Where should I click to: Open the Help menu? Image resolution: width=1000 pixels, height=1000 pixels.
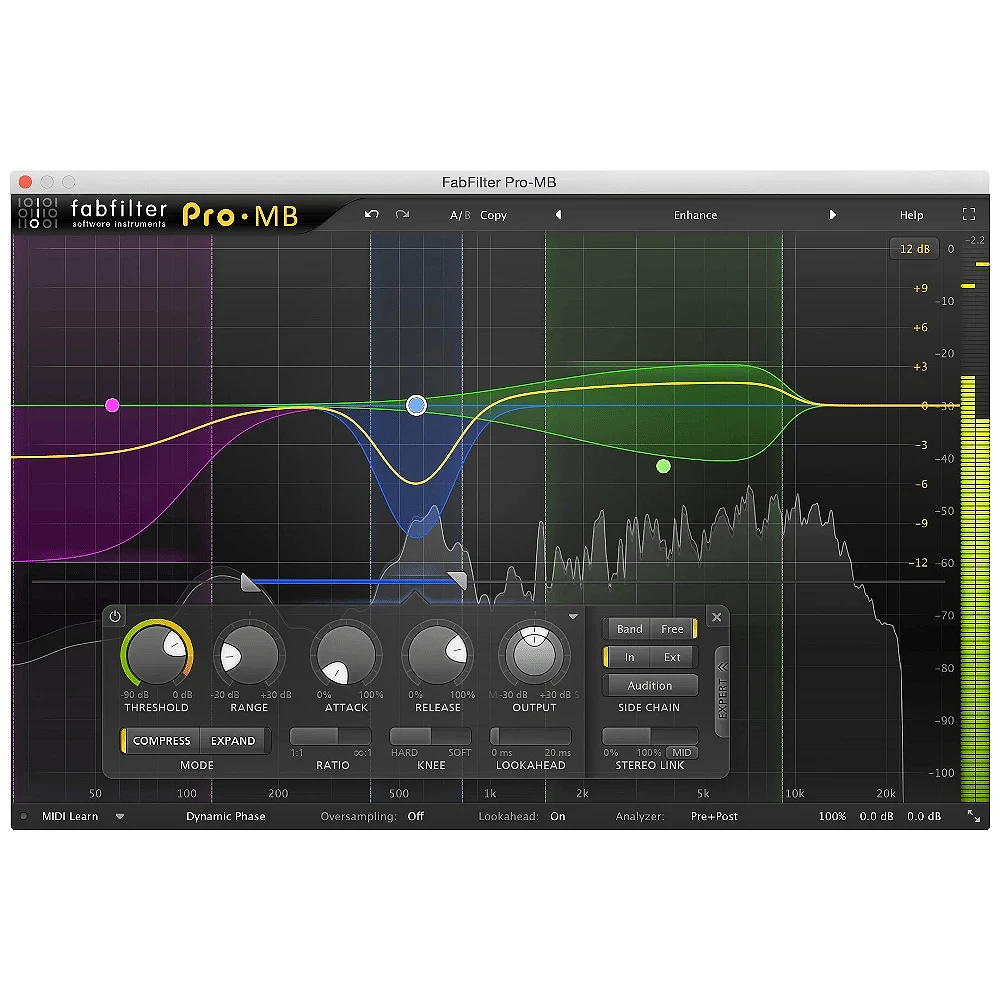[x=911, y=215]
